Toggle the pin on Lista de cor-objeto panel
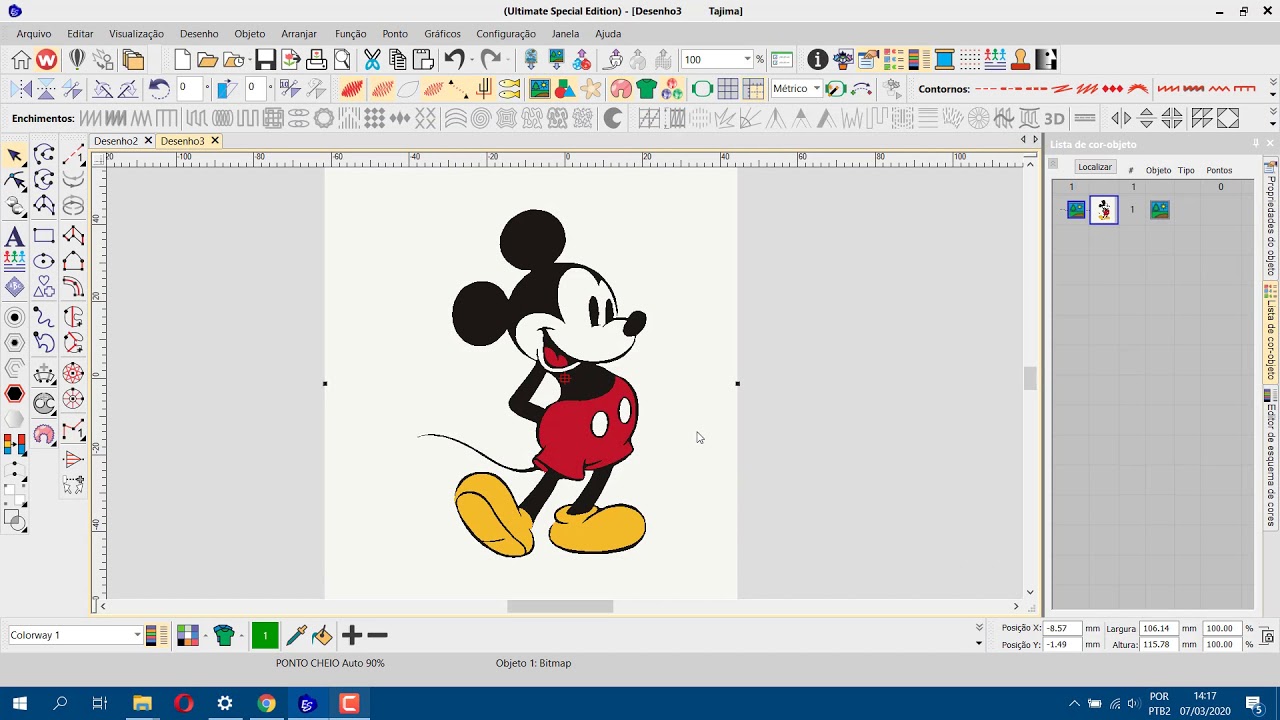1280x720 pixels. pos(1256,144)
